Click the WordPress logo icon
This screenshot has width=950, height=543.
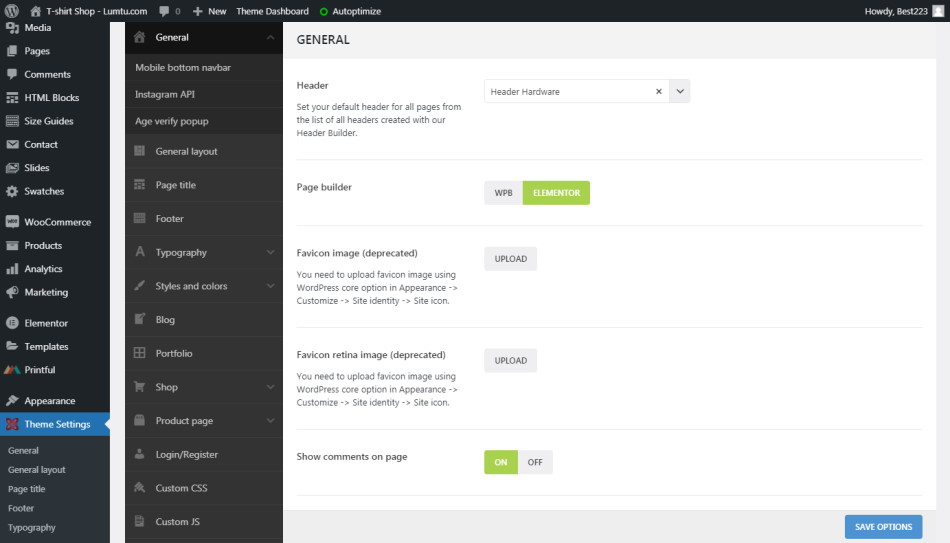point(13,11)
